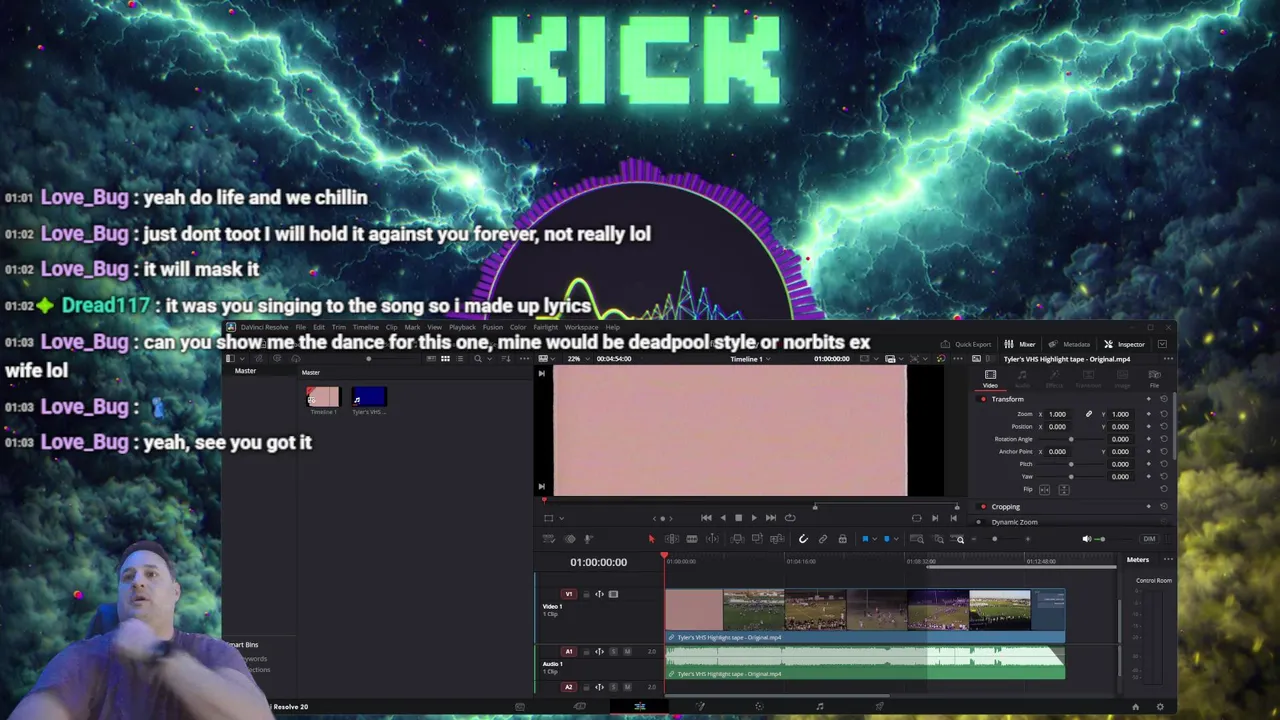Toggle the Cropping section enable switch
Screen dimensions: 1280x720
(x=983, y=507)
